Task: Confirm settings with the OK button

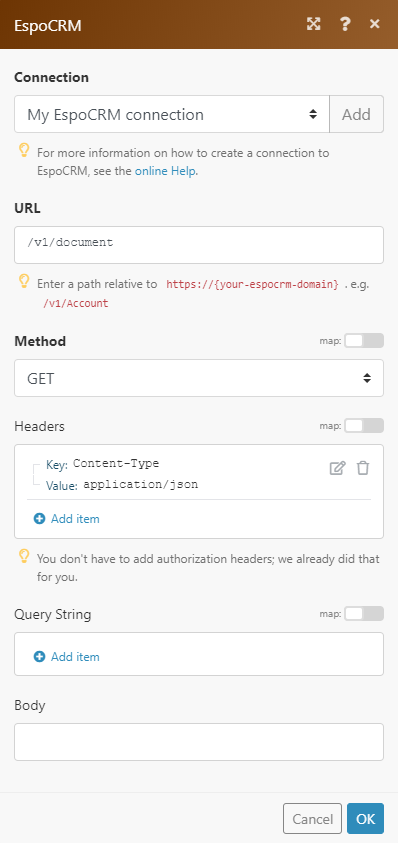Action: point(365,818)
